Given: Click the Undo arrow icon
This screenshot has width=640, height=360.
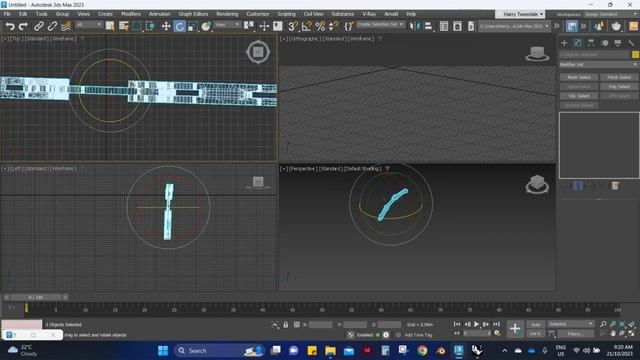Looking at the screenshot, I should coord(9,26).
